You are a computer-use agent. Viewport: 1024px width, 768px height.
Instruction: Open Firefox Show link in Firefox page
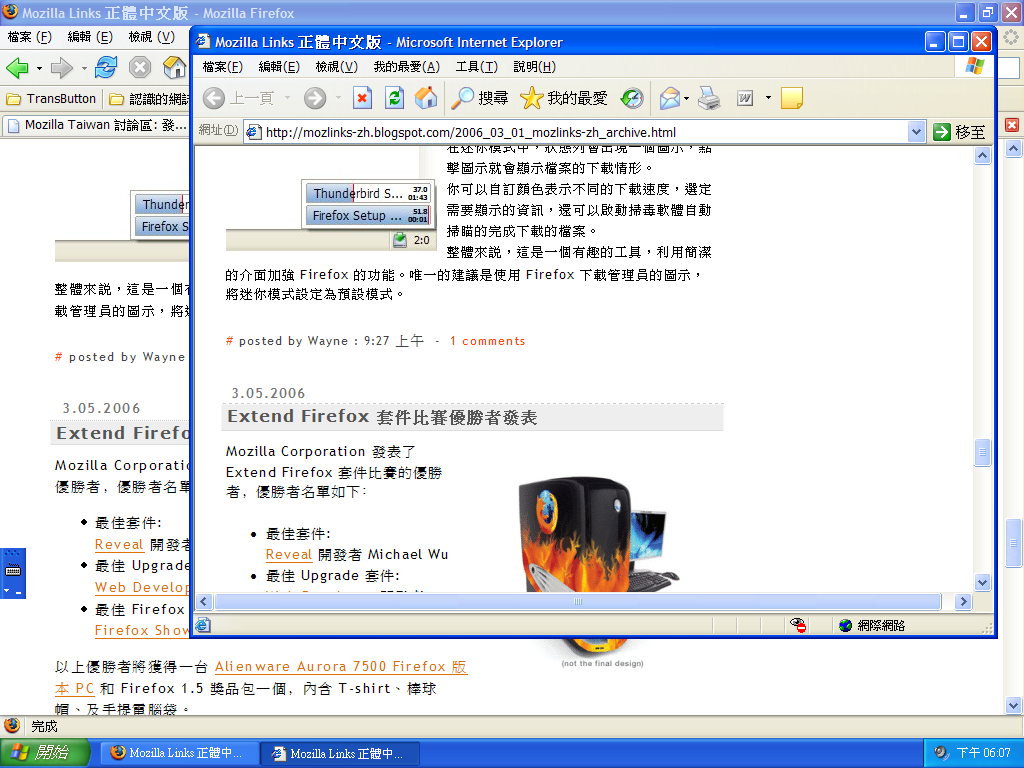click(142, 630)
